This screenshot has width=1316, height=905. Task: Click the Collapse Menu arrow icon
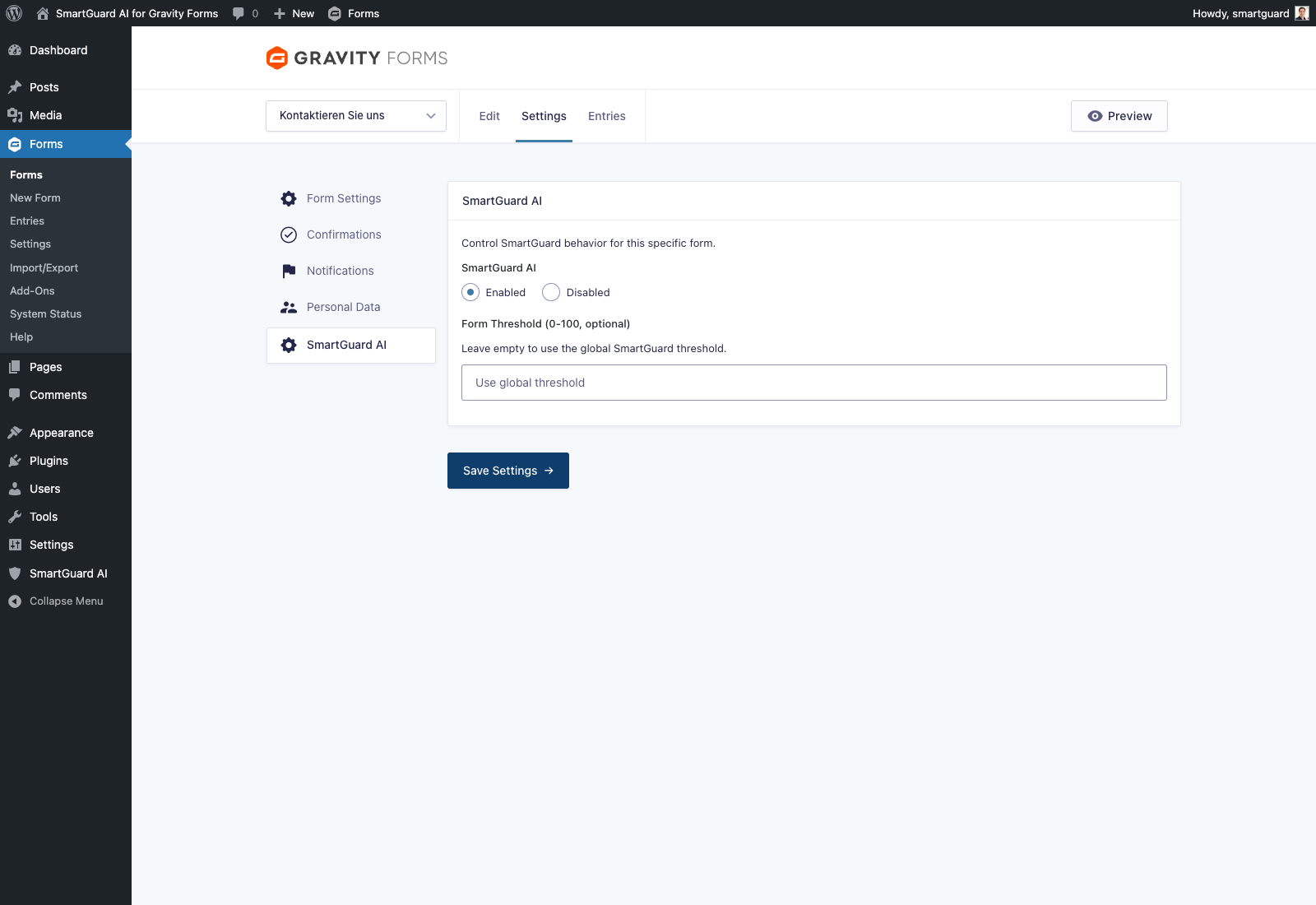[15, 601]
